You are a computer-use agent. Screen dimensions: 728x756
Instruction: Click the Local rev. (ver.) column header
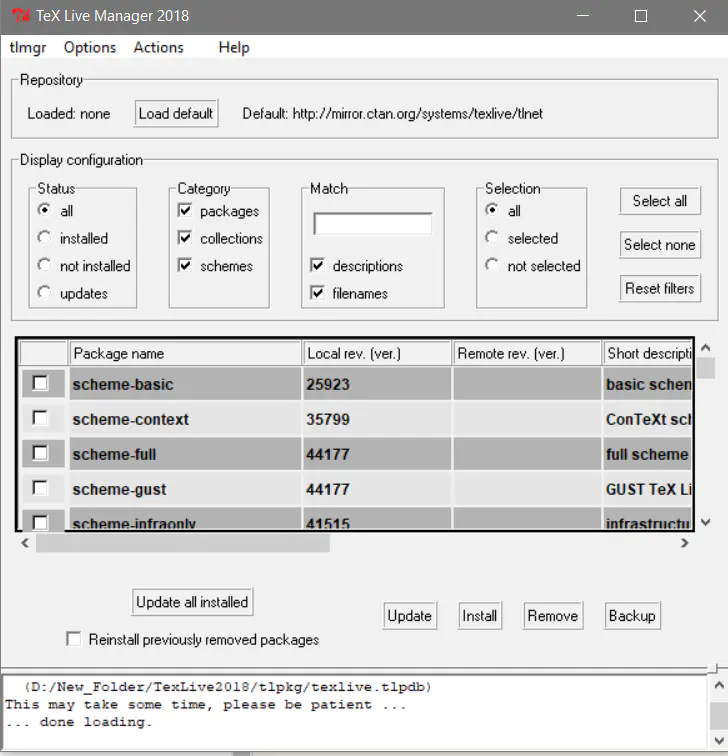click(x=377, y=353)
